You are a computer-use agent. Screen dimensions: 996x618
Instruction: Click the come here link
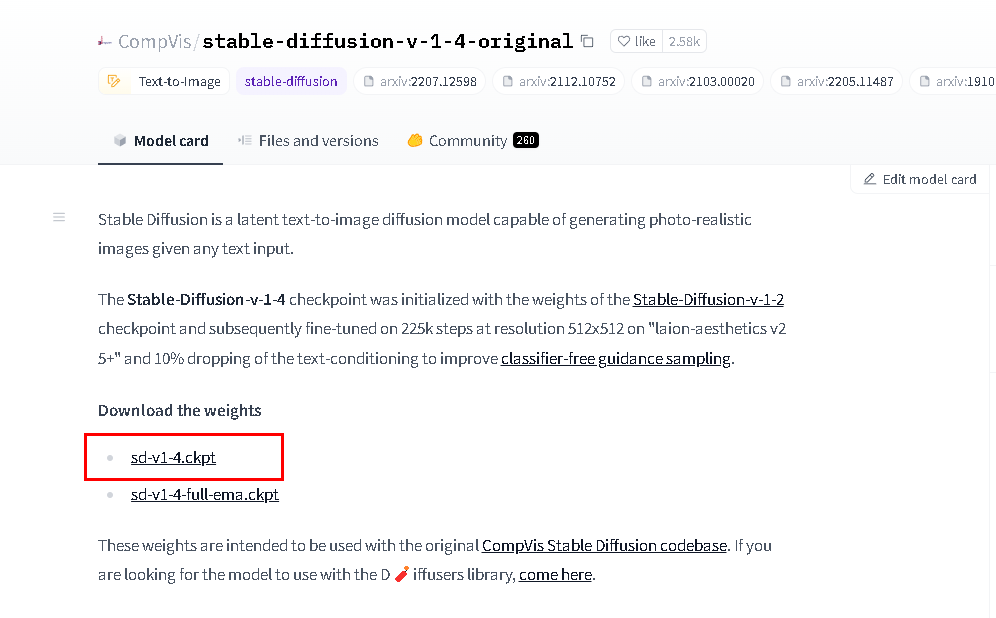pos(555,574)
